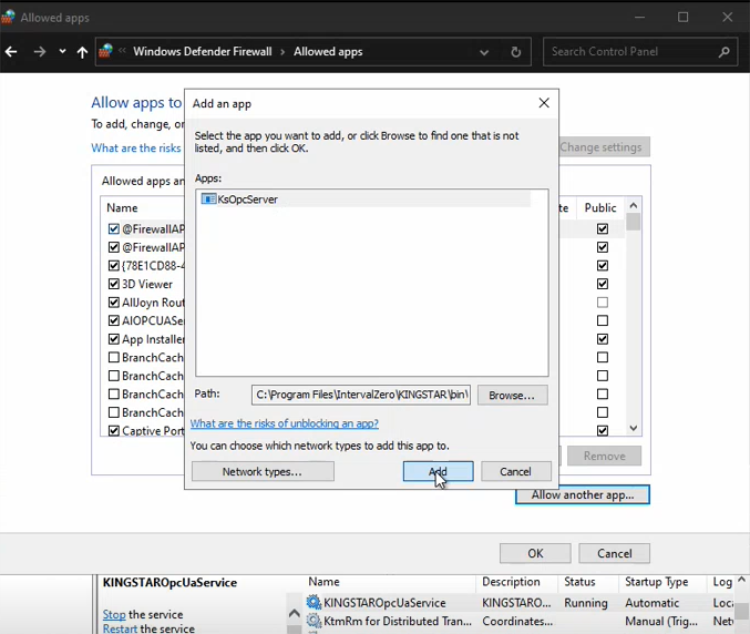Refresh the Allowed apps page
The height and width of the screenshot is (634, 750).
516,52
